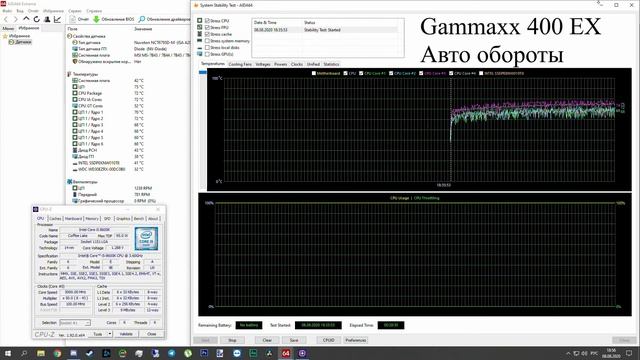This screenshot has height=360, width=640.
Task: Click the INTEL SSD temperature row icon
Action: (x=75, y=163)
